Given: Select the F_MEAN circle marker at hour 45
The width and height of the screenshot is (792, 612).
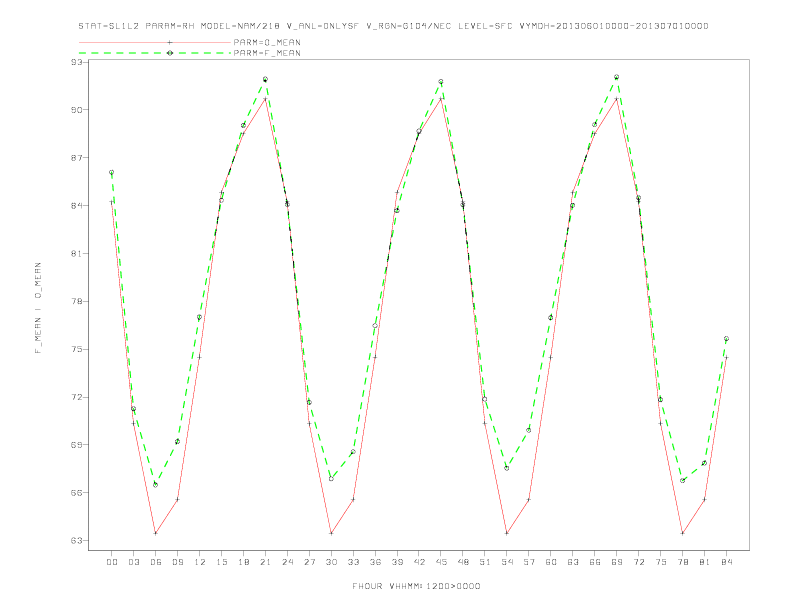Looking at the screenshot, I should point(441,82).
